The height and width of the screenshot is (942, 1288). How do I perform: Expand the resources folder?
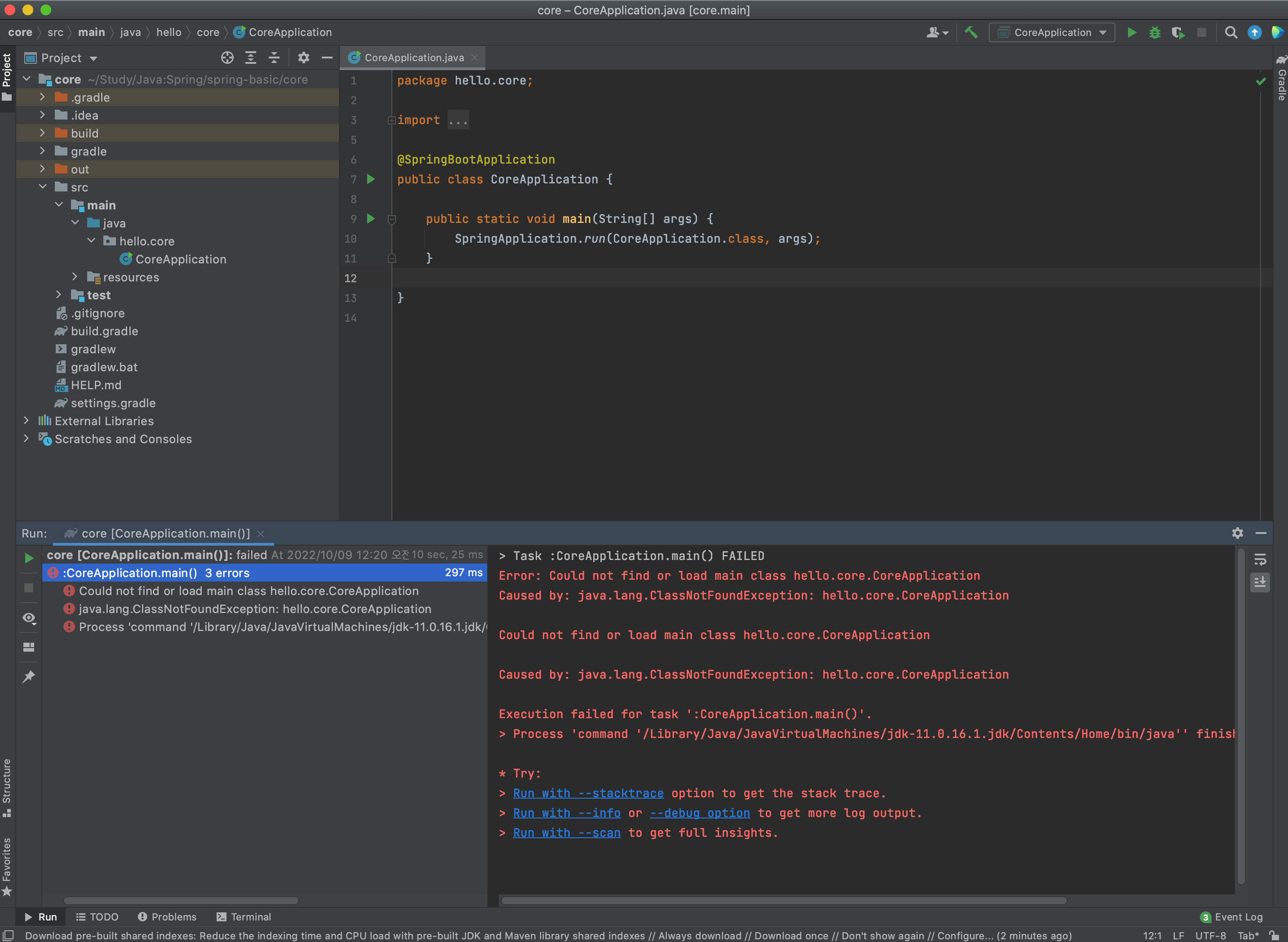75,276
